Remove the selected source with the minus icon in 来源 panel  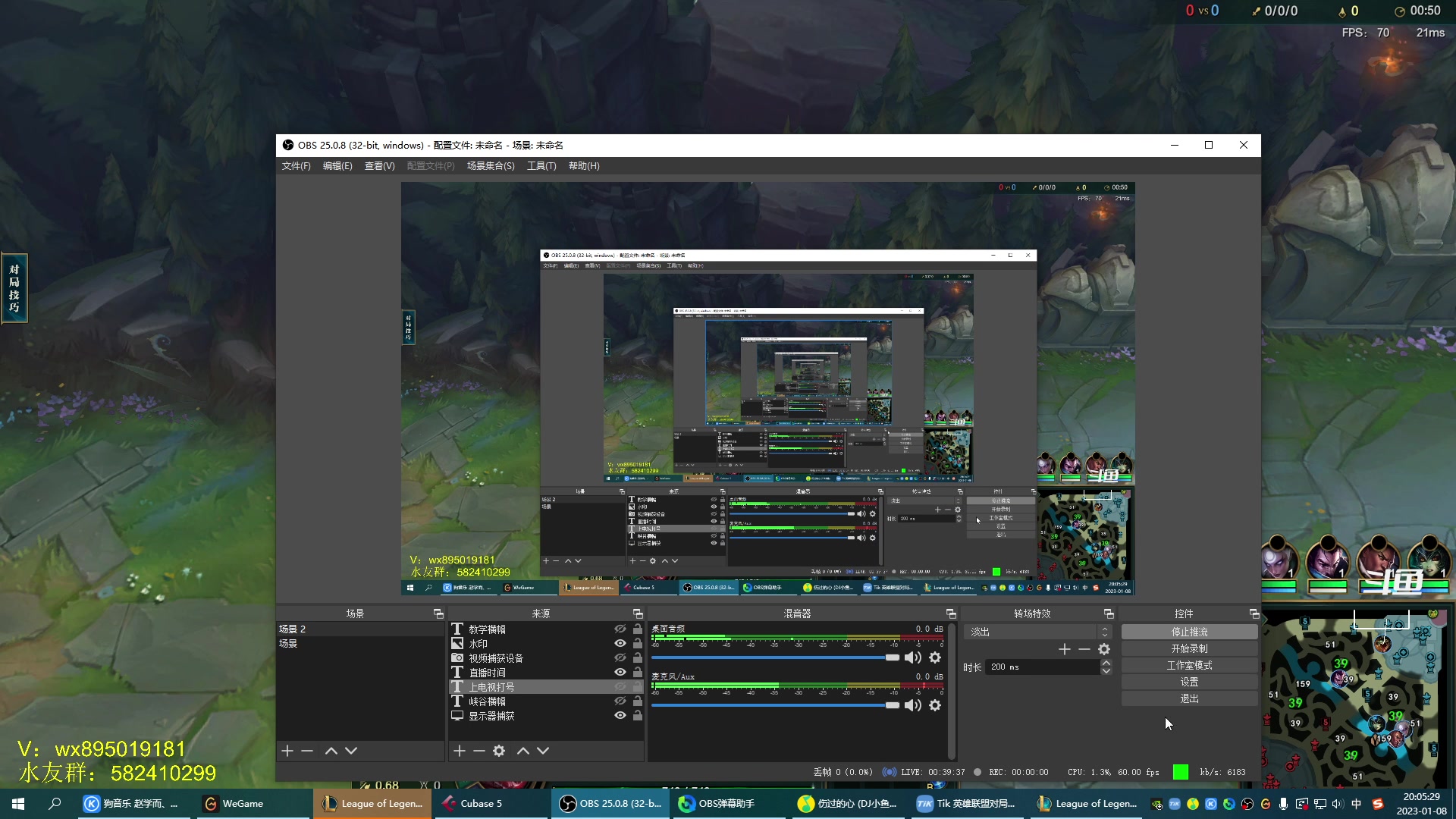click(479, 751)
